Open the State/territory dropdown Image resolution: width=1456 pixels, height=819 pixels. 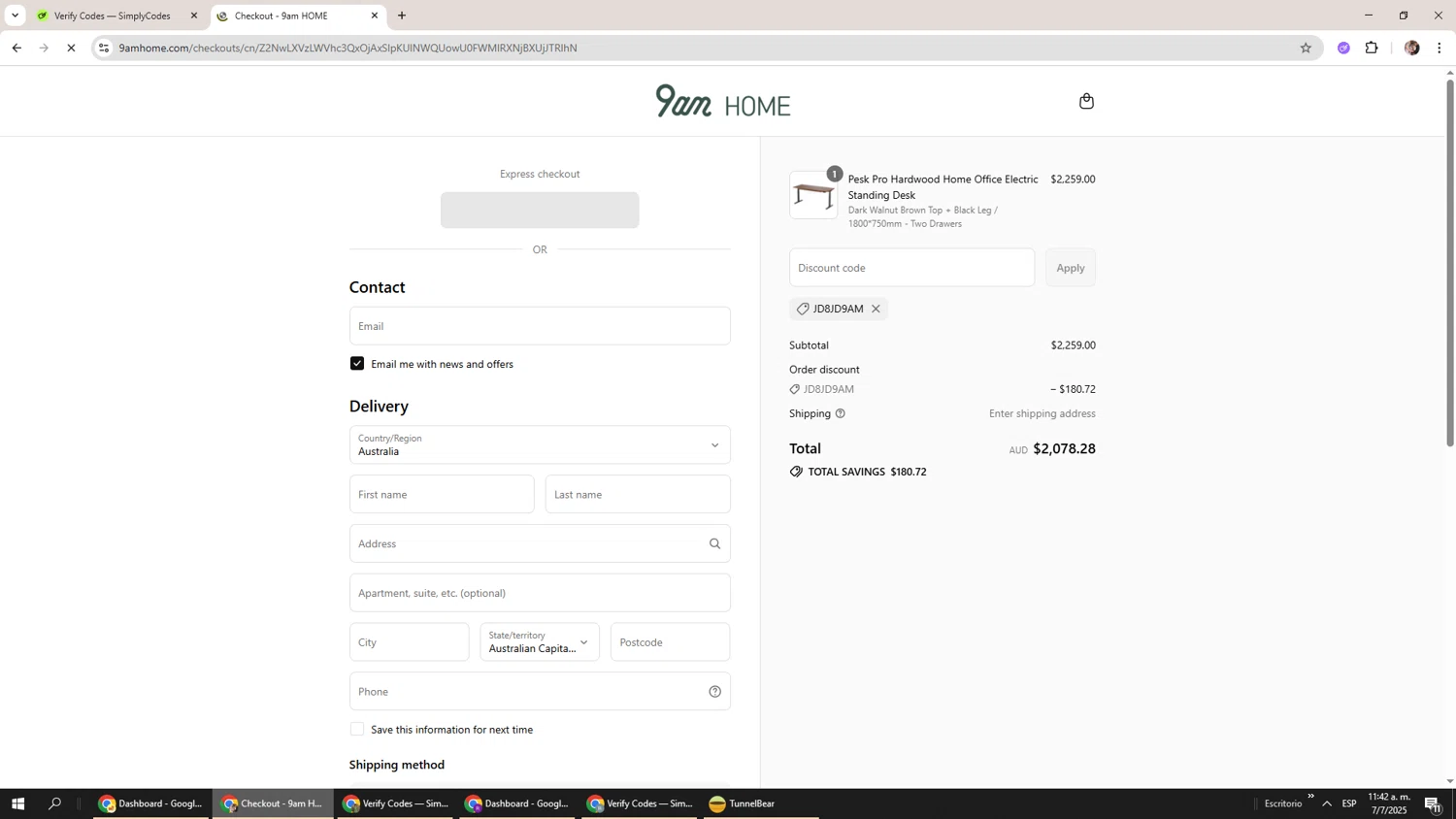tap(540, 641)
